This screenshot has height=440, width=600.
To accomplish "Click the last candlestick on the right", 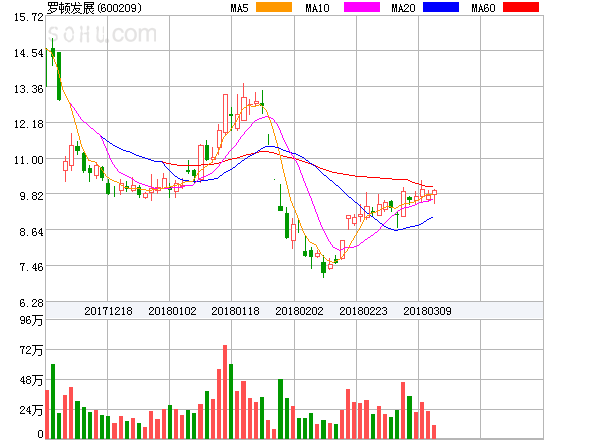I will tap(434, 196).
